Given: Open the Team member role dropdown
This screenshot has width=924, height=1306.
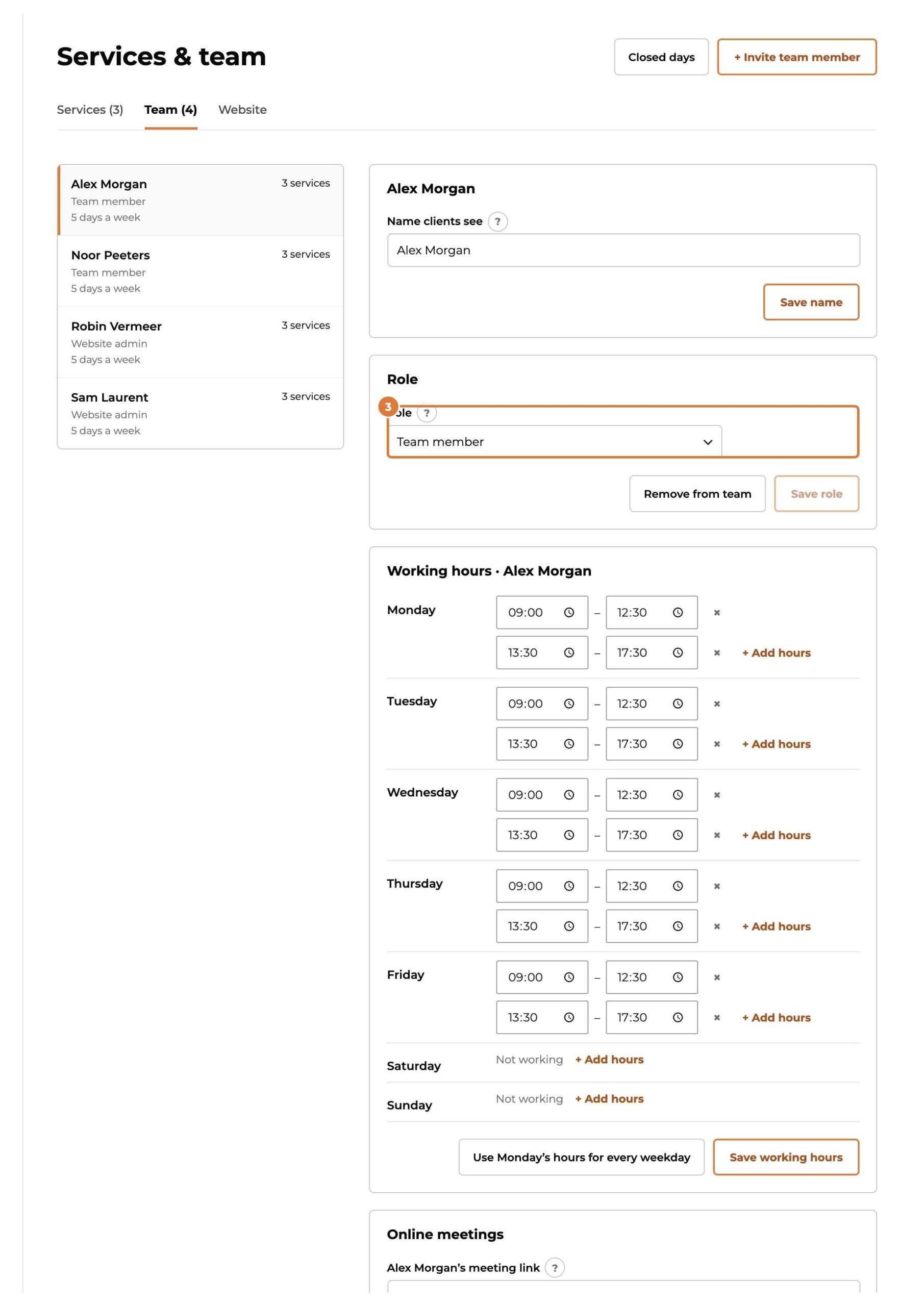Looking at the screenshot, I should click(555, 442).
